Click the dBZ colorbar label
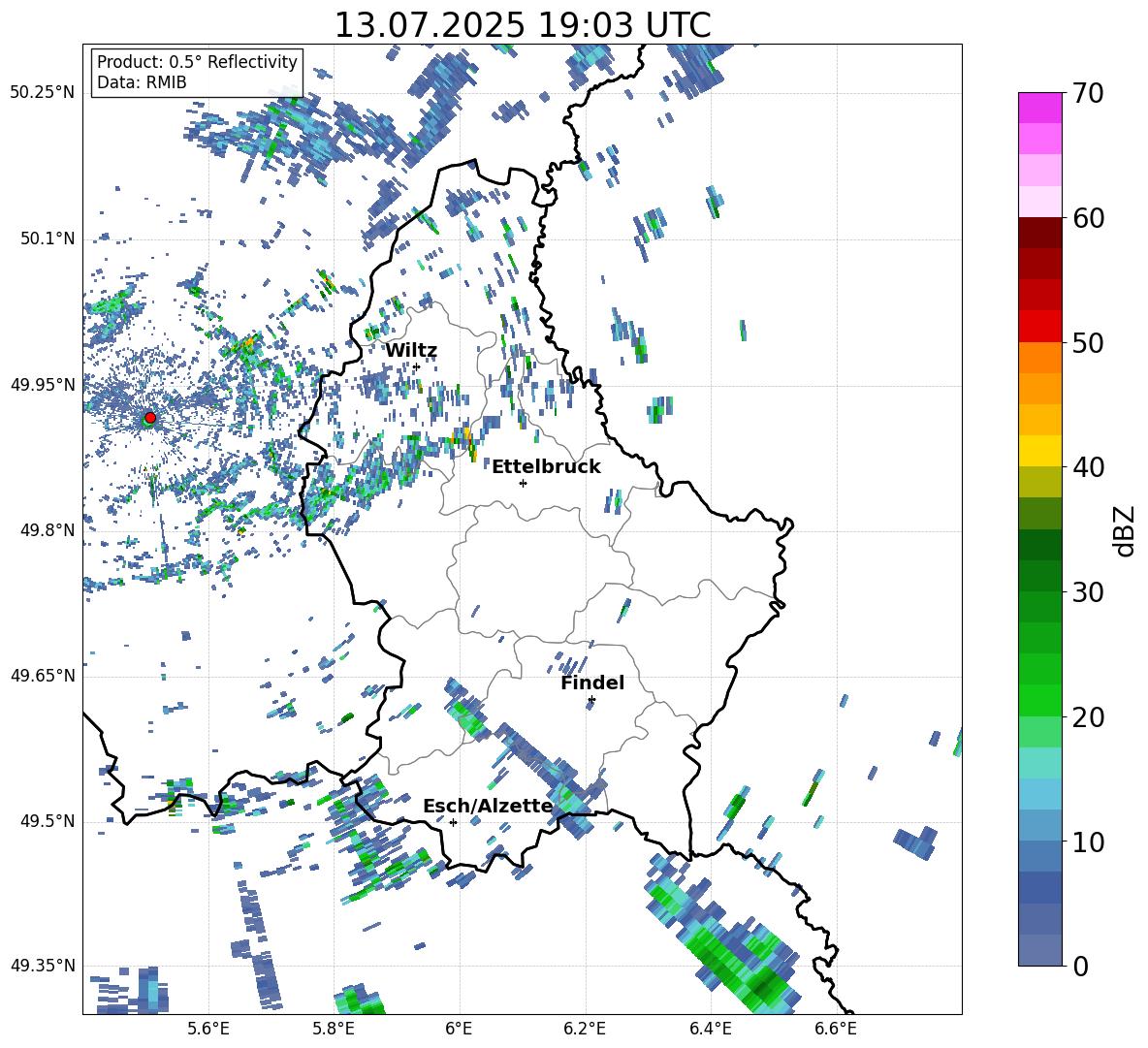The width and height of the screenshot is (1148, 1048). tap(1125, 530)
